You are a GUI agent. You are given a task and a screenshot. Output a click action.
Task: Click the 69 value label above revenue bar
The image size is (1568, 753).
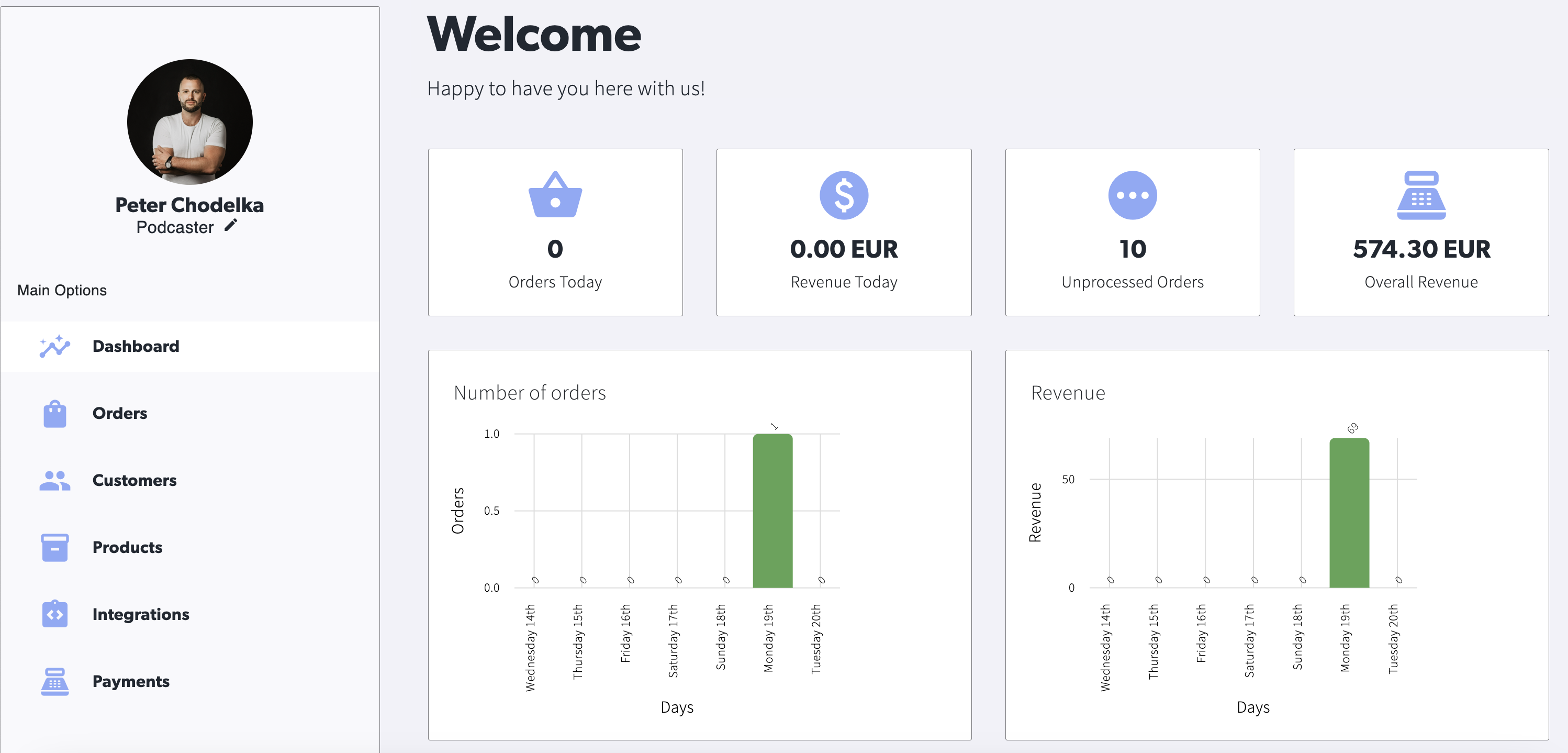tap(1352, 428)
